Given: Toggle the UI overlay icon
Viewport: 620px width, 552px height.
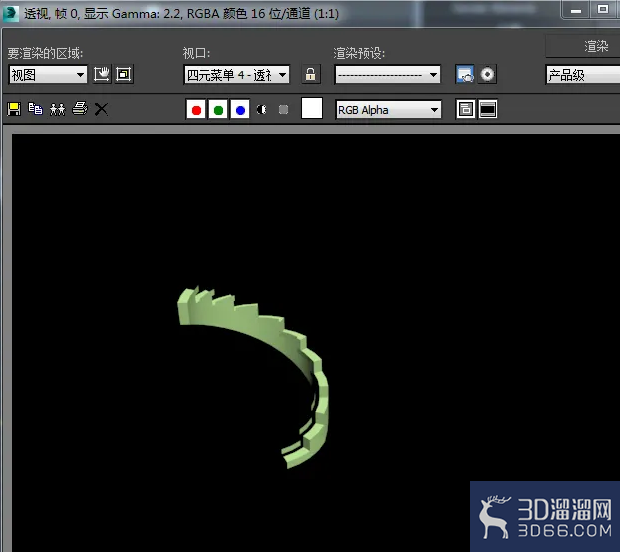Looking at the screenshot, I should click(x=465, y=109).
